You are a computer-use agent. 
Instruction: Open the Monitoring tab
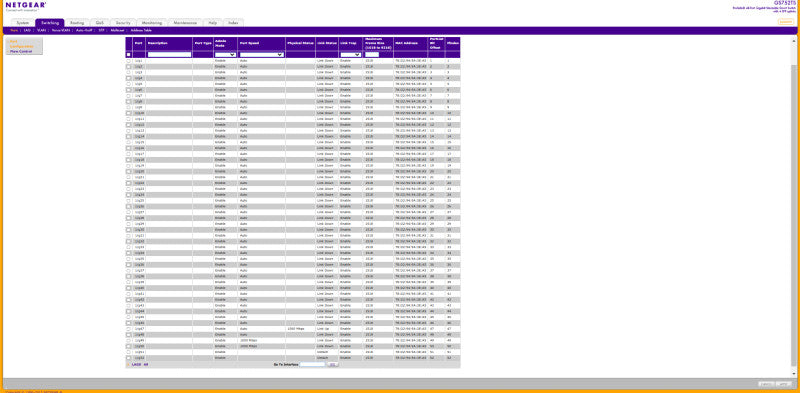click(x=152, y=23)
